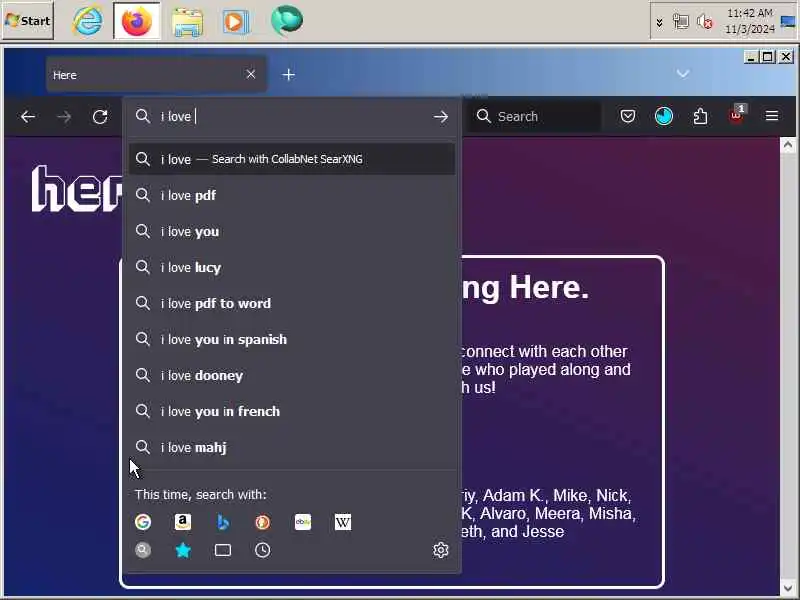Click the Firefox taskbar button
Viewport: 800px width, 600px height.
[137, 21]
